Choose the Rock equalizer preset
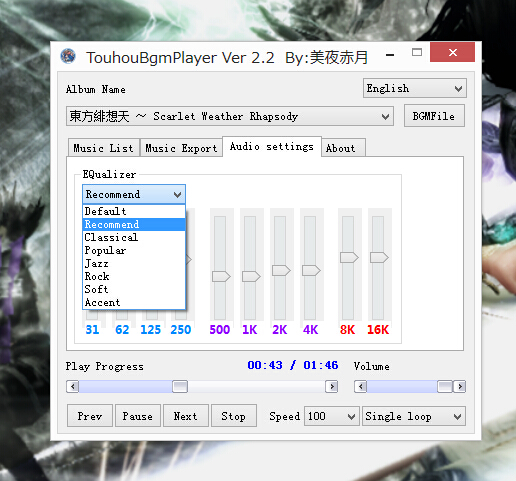This screenshot has height=481, width=516. 134,276
